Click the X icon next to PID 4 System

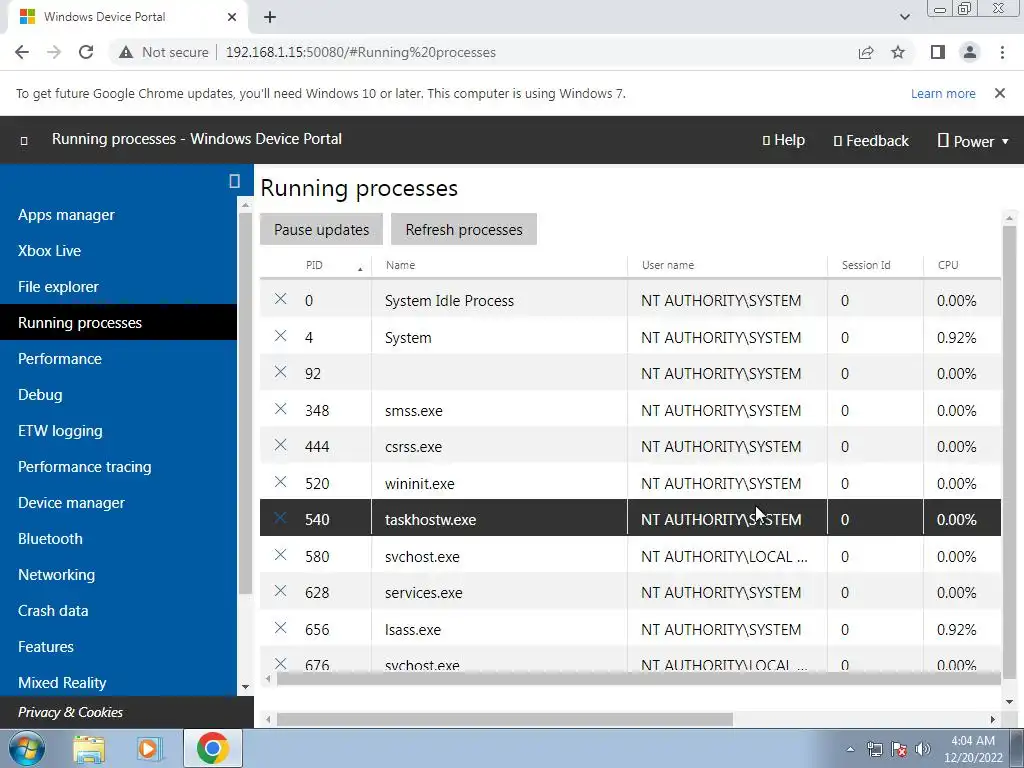tap(280, 336)
